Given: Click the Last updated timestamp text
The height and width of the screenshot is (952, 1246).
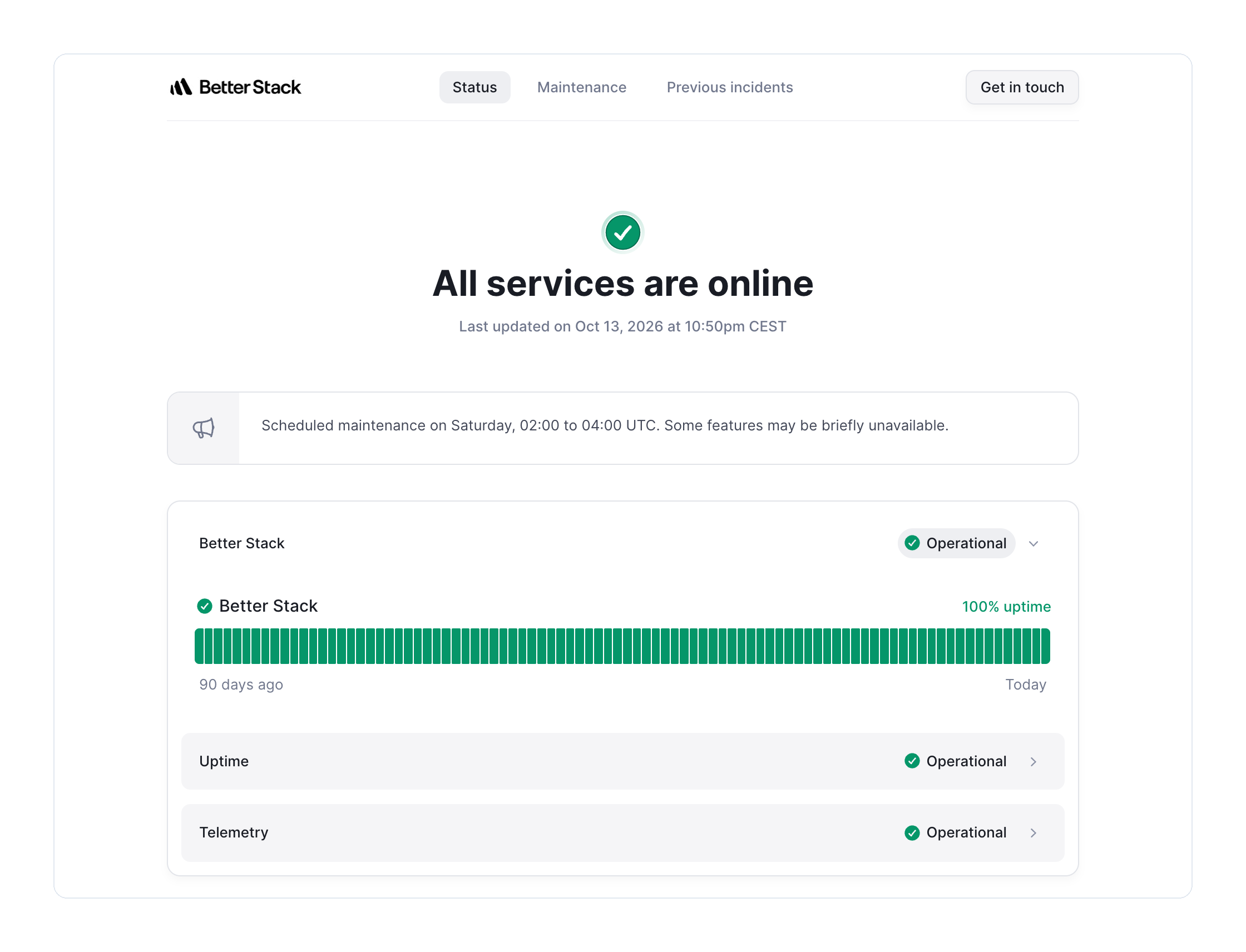Looking at the screenshot, I should tap(622, 326).
